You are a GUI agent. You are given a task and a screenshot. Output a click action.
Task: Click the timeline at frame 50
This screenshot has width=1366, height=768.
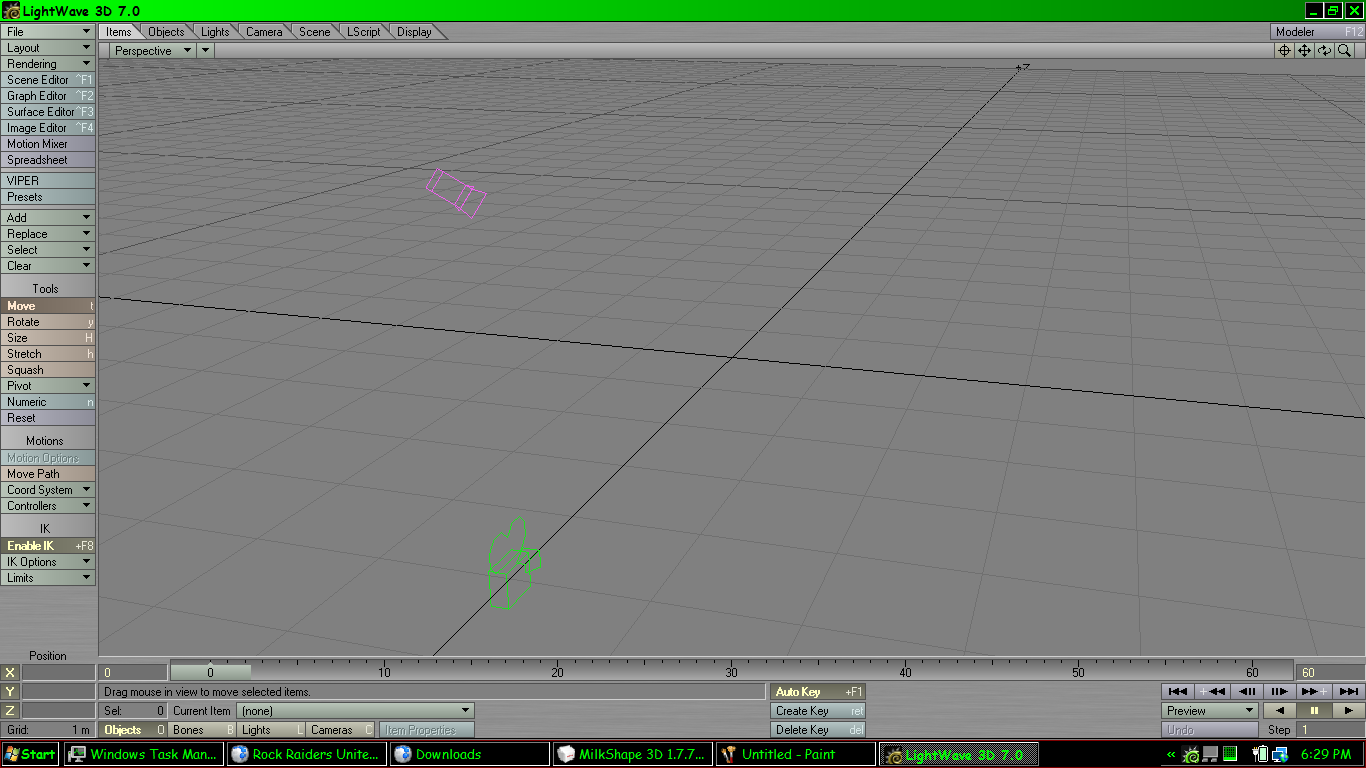coord(1078,672)
